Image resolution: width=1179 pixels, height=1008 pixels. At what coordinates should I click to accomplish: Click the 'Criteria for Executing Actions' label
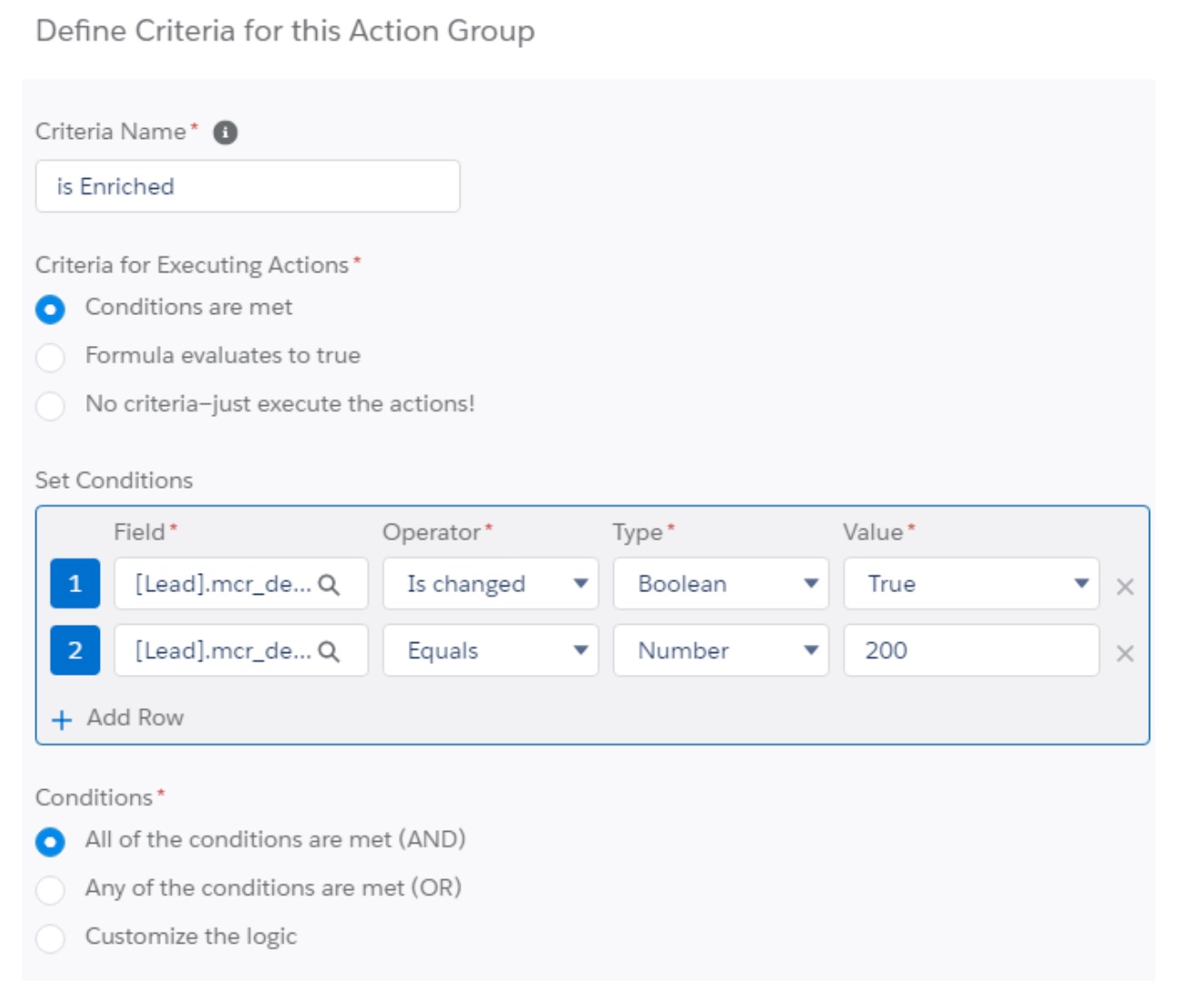tap(193, 264)
